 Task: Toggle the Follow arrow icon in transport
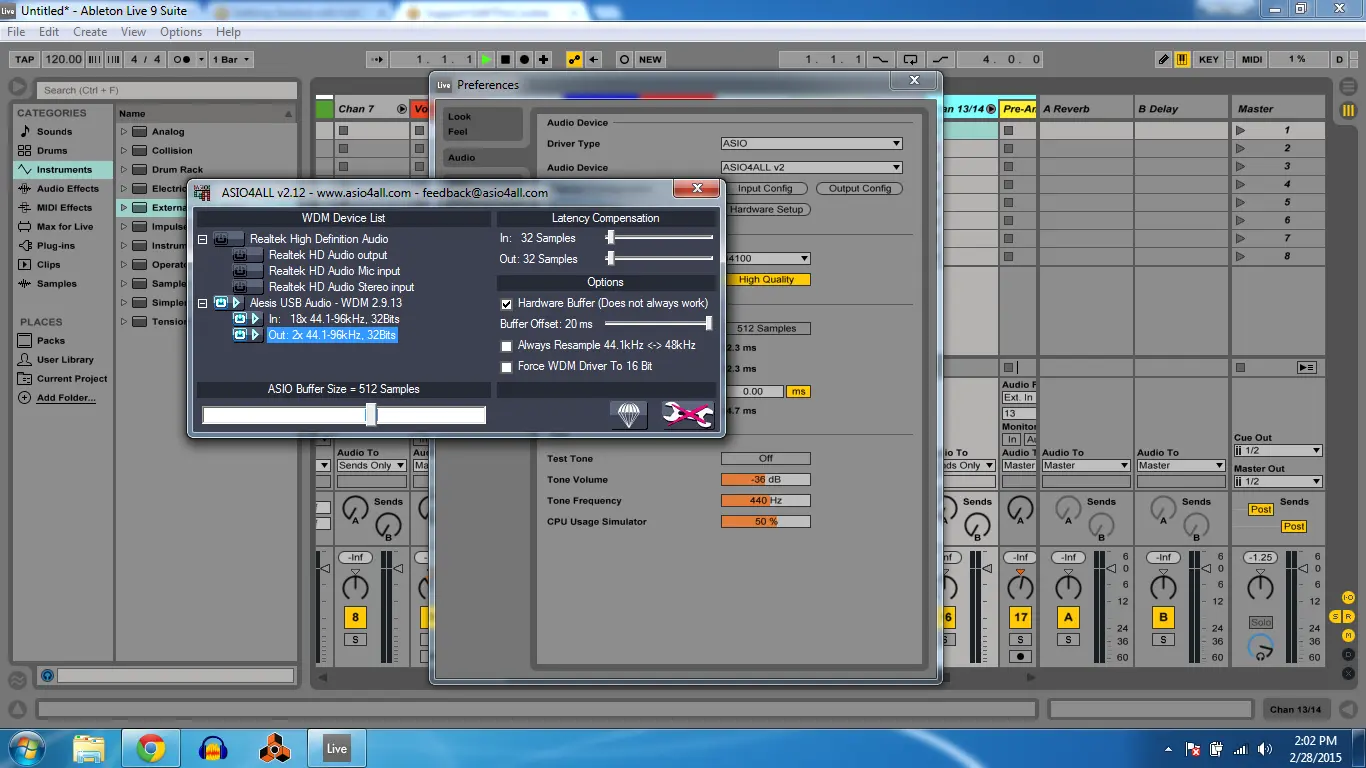pyautogui.click(x=377, y=59)
